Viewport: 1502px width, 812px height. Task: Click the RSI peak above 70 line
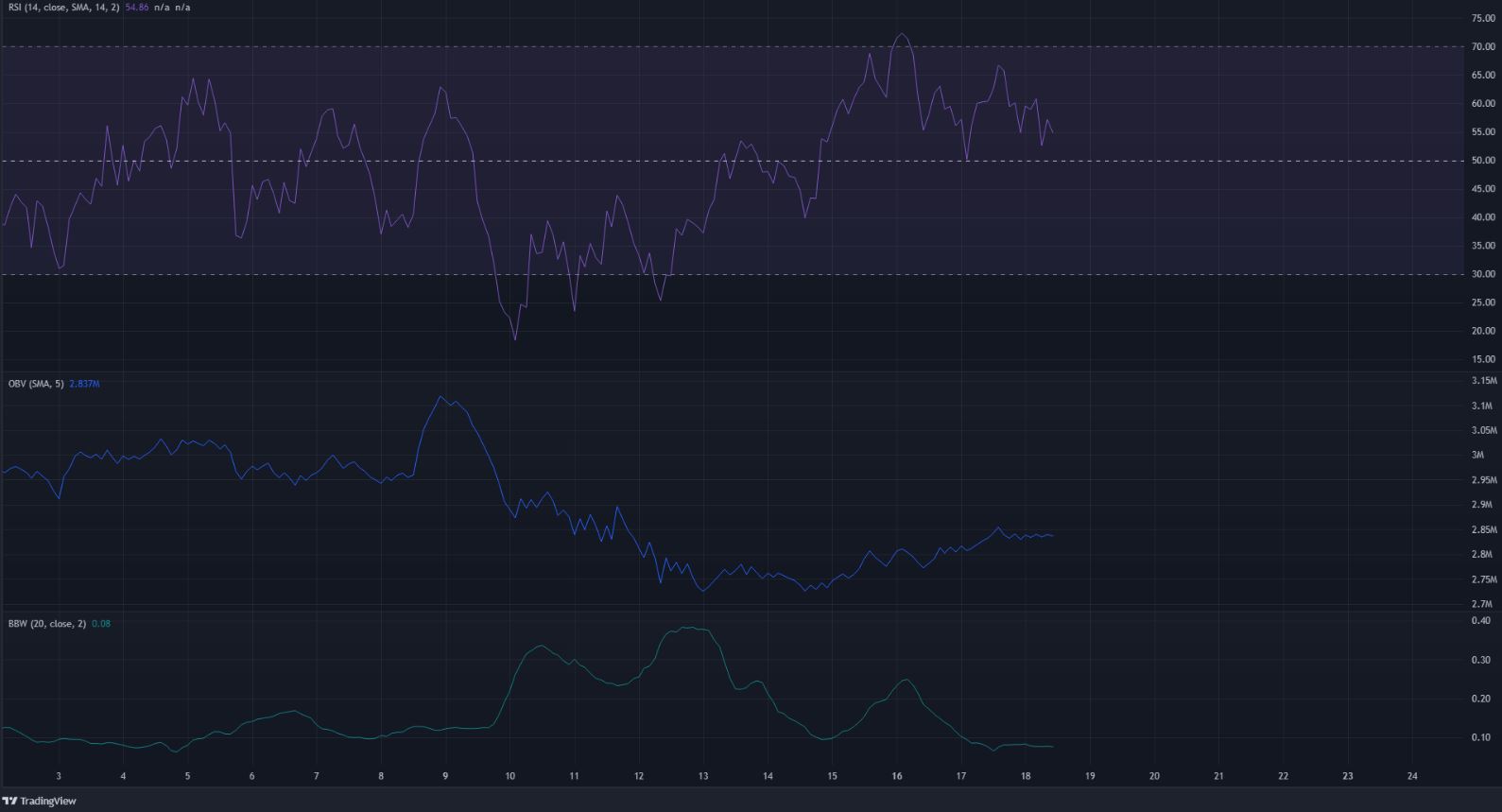(x=902, y=36)
